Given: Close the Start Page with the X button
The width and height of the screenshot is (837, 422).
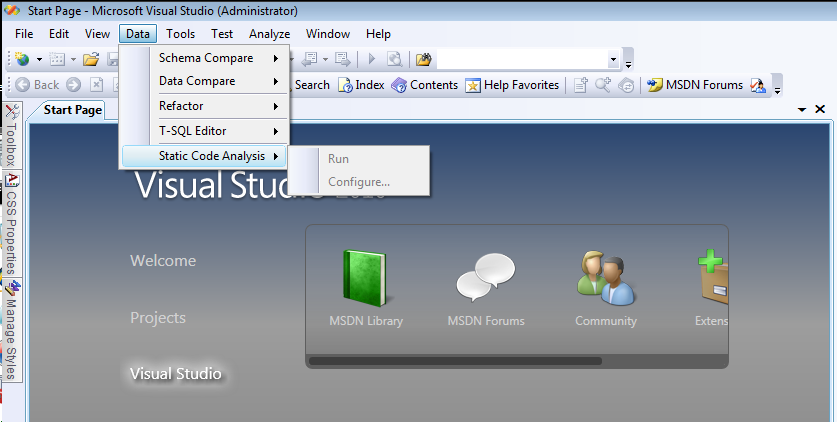Looking at the screenshot, I should (x=820, y=109).
